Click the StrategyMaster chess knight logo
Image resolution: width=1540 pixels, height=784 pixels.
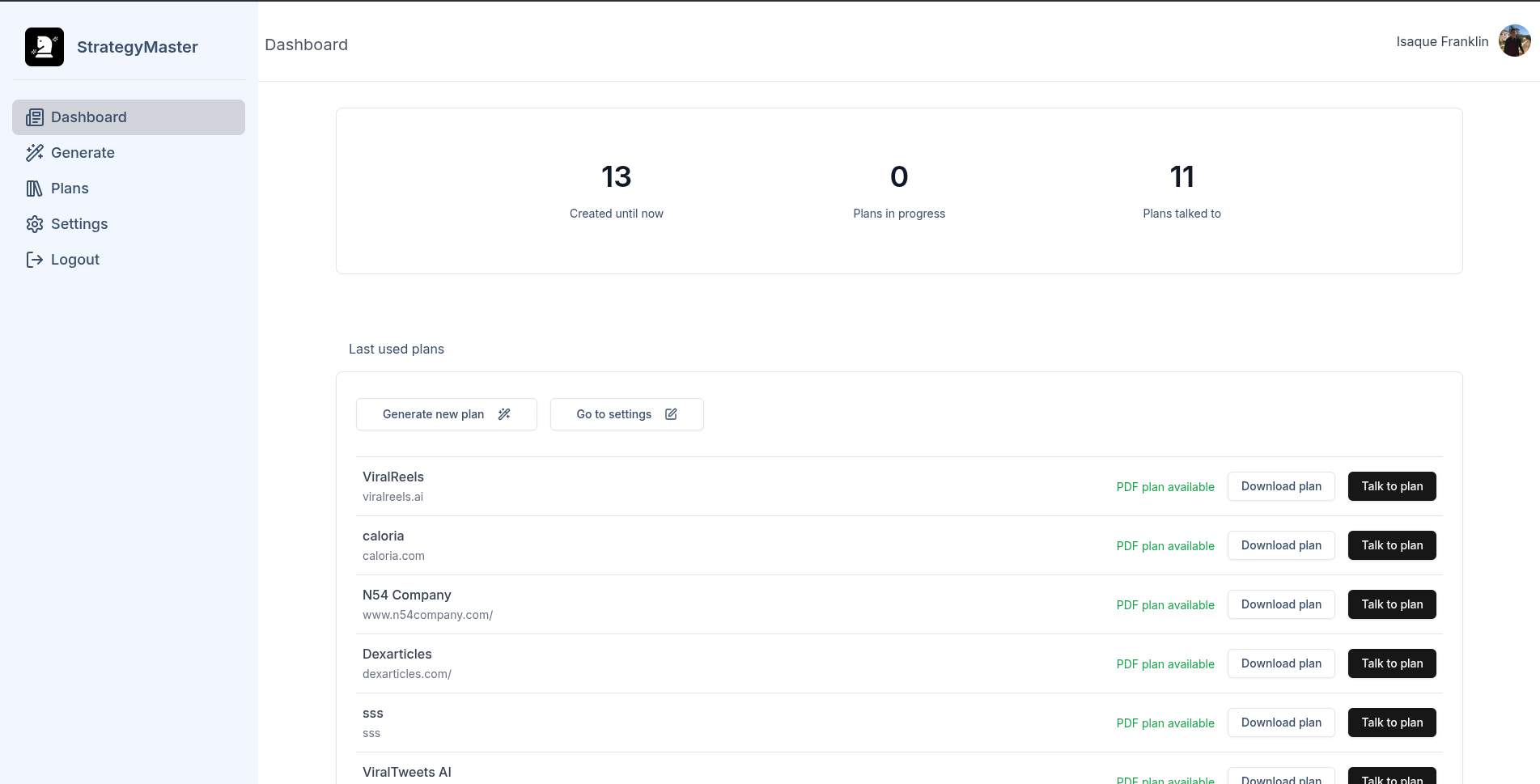[45, 47]
